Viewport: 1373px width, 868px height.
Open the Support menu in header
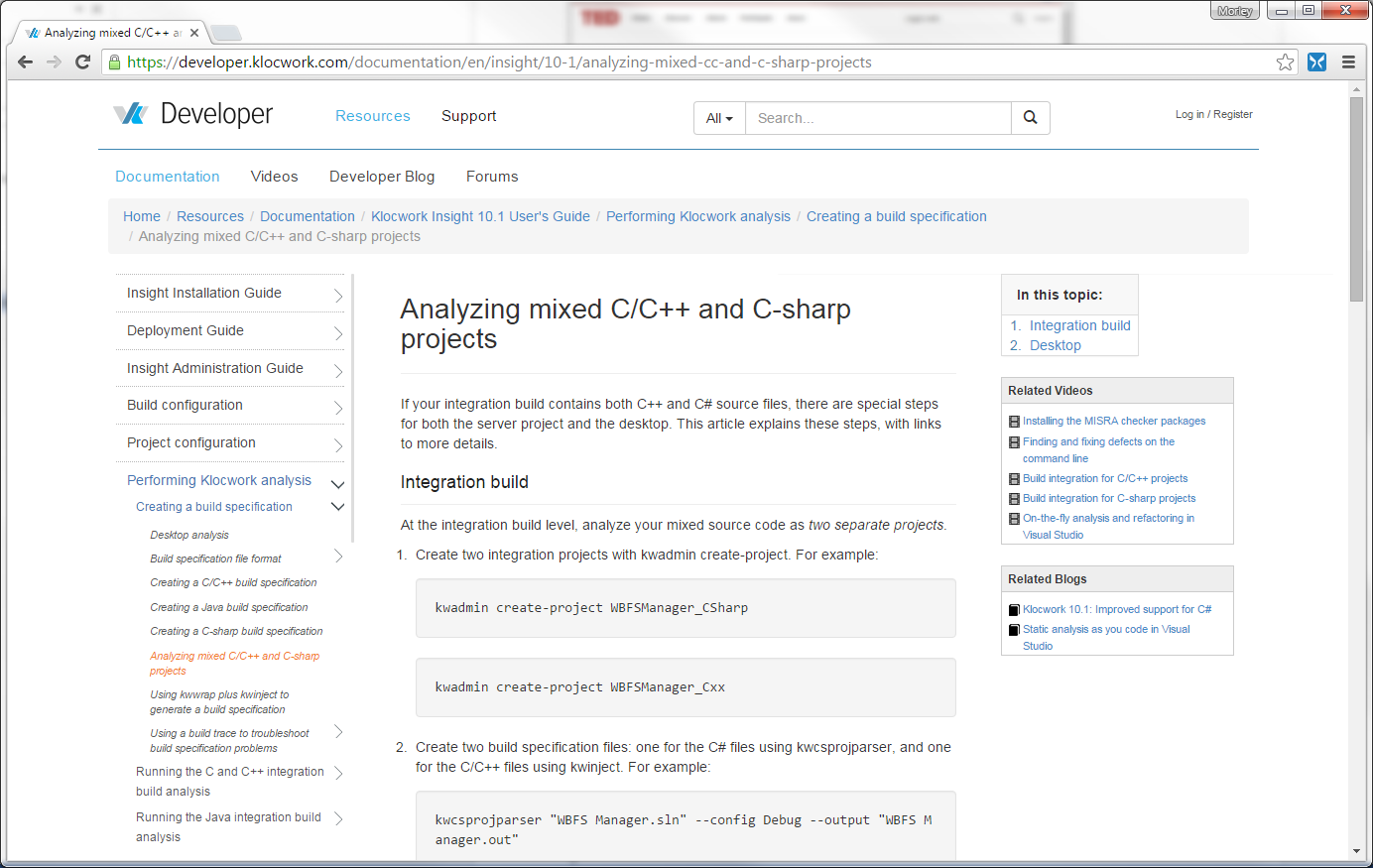click(x=469, y=116)
